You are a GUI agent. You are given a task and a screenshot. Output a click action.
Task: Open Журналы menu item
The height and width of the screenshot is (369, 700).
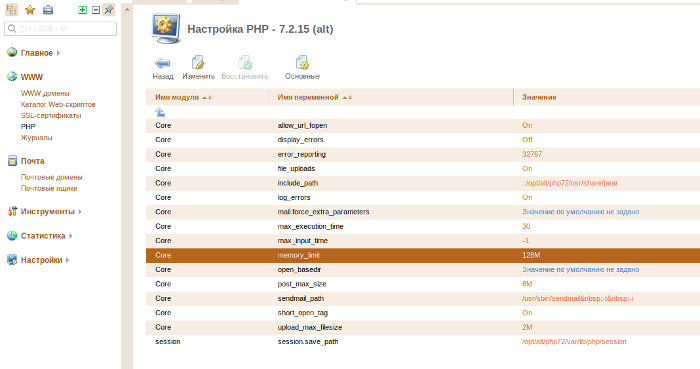[37, 138]
